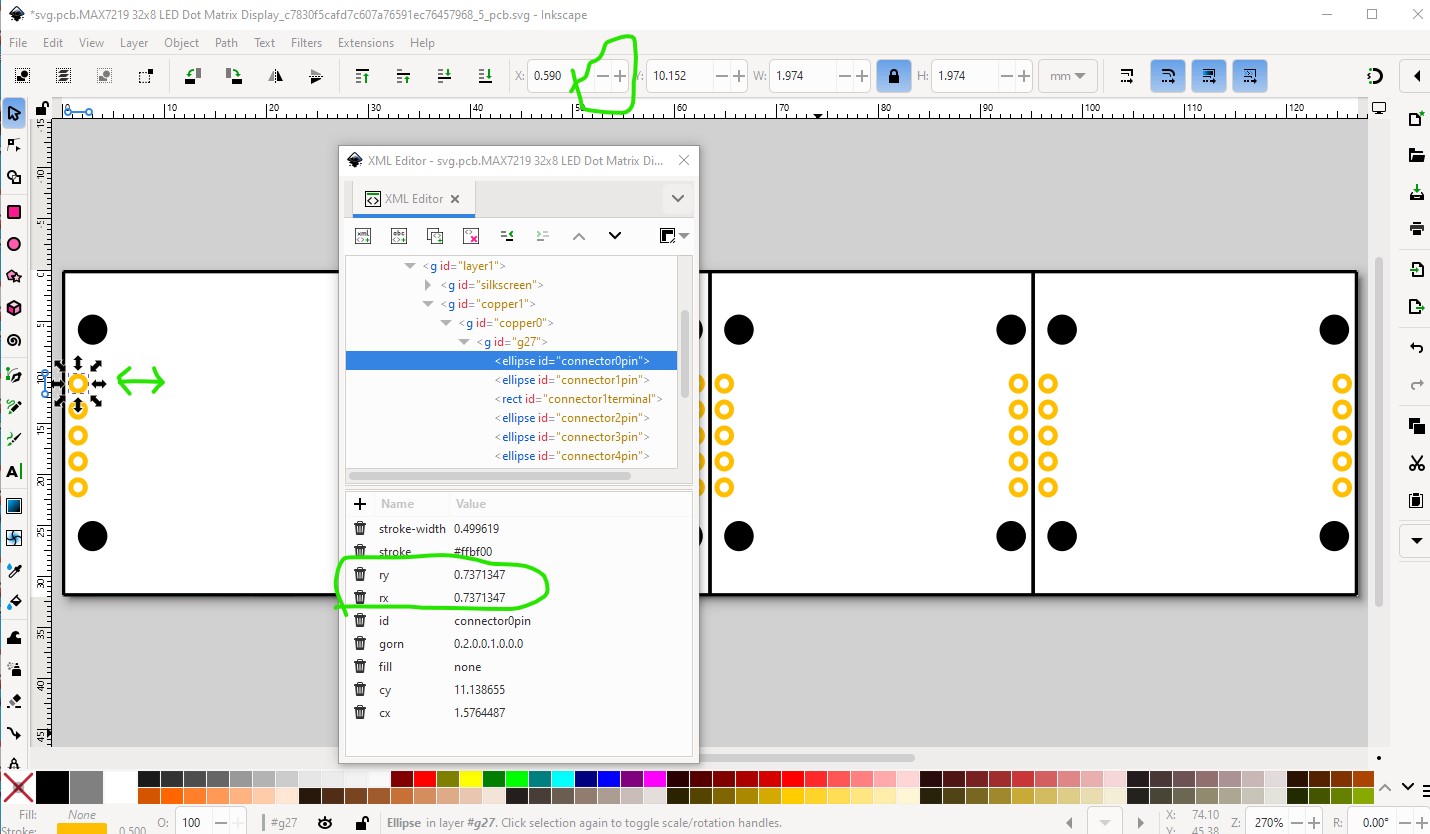Select the Node editing tool
Viewport: 1430px width, 834px height.
pyautogui.click(x=14, y=146)
